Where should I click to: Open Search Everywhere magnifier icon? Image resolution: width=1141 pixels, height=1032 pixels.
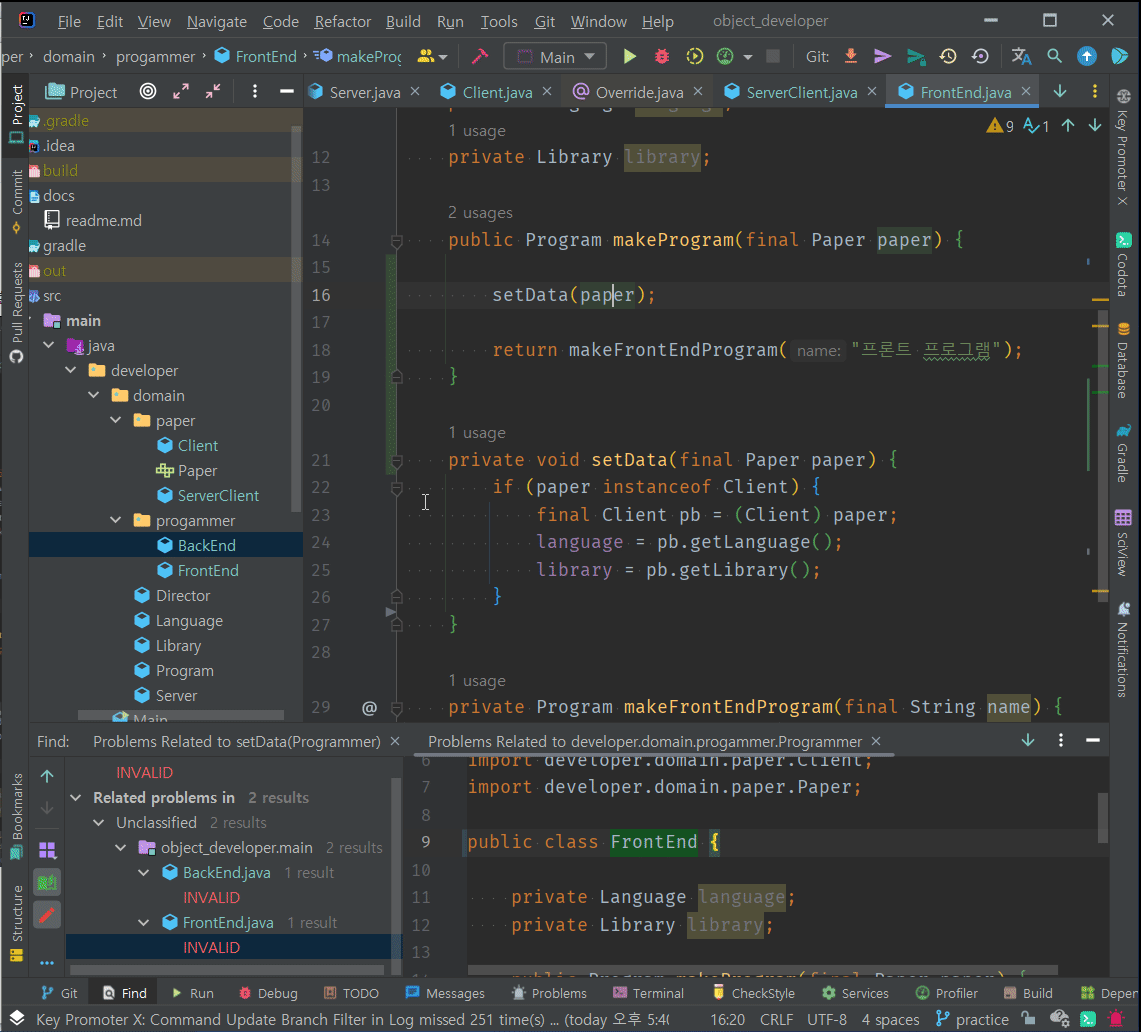click(1054, 56)
